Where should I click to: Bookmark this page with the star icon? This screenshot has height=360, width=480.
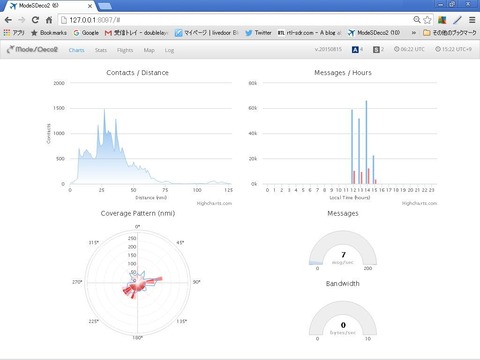427,20
